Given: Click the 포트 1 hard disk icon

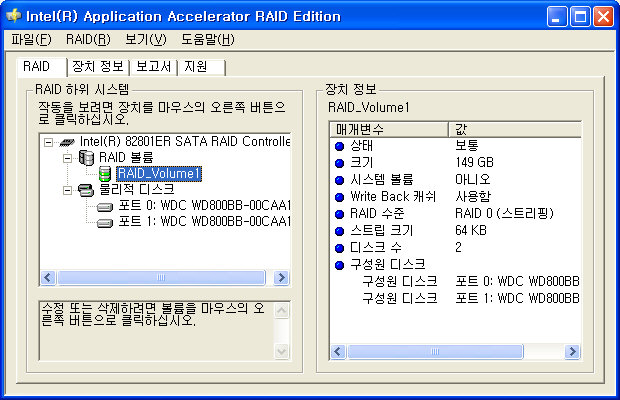Looking at the screenshot, I should coord(105,223).
